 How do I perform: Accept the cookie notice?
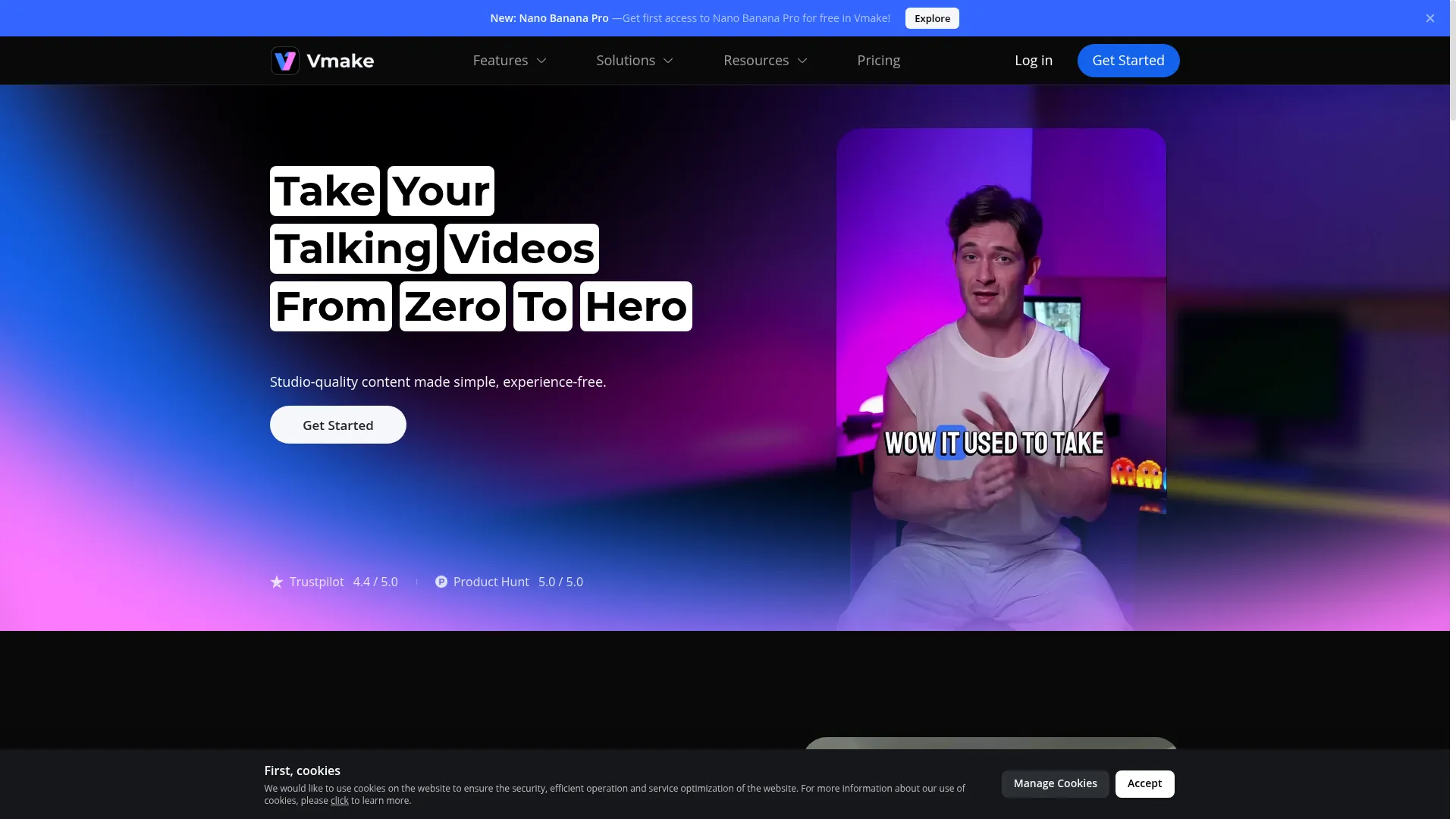pyautogui.click(x=1144, y=783)
